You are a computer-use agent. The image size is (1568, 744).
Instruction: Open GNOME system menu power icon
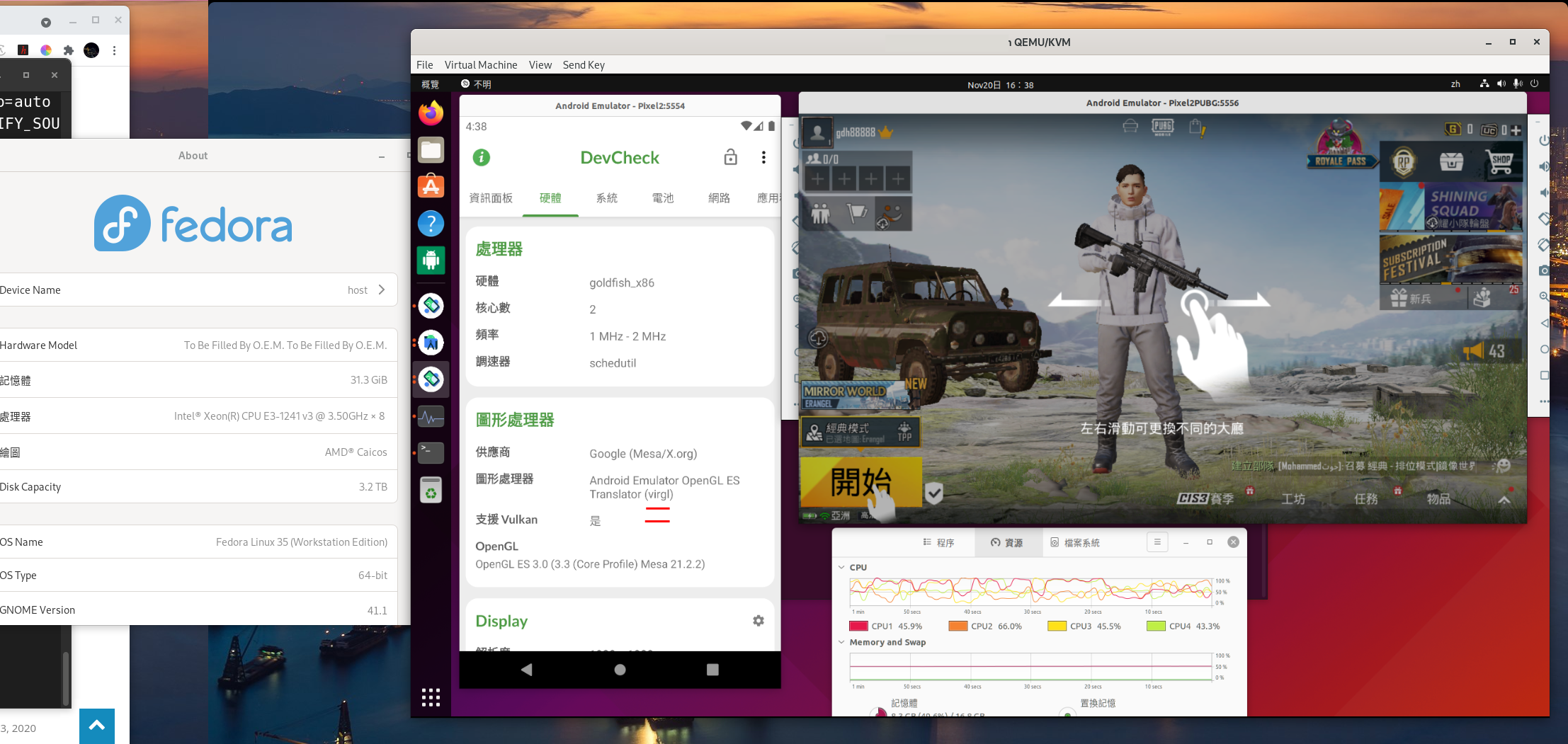click(x=1535, y=84)
